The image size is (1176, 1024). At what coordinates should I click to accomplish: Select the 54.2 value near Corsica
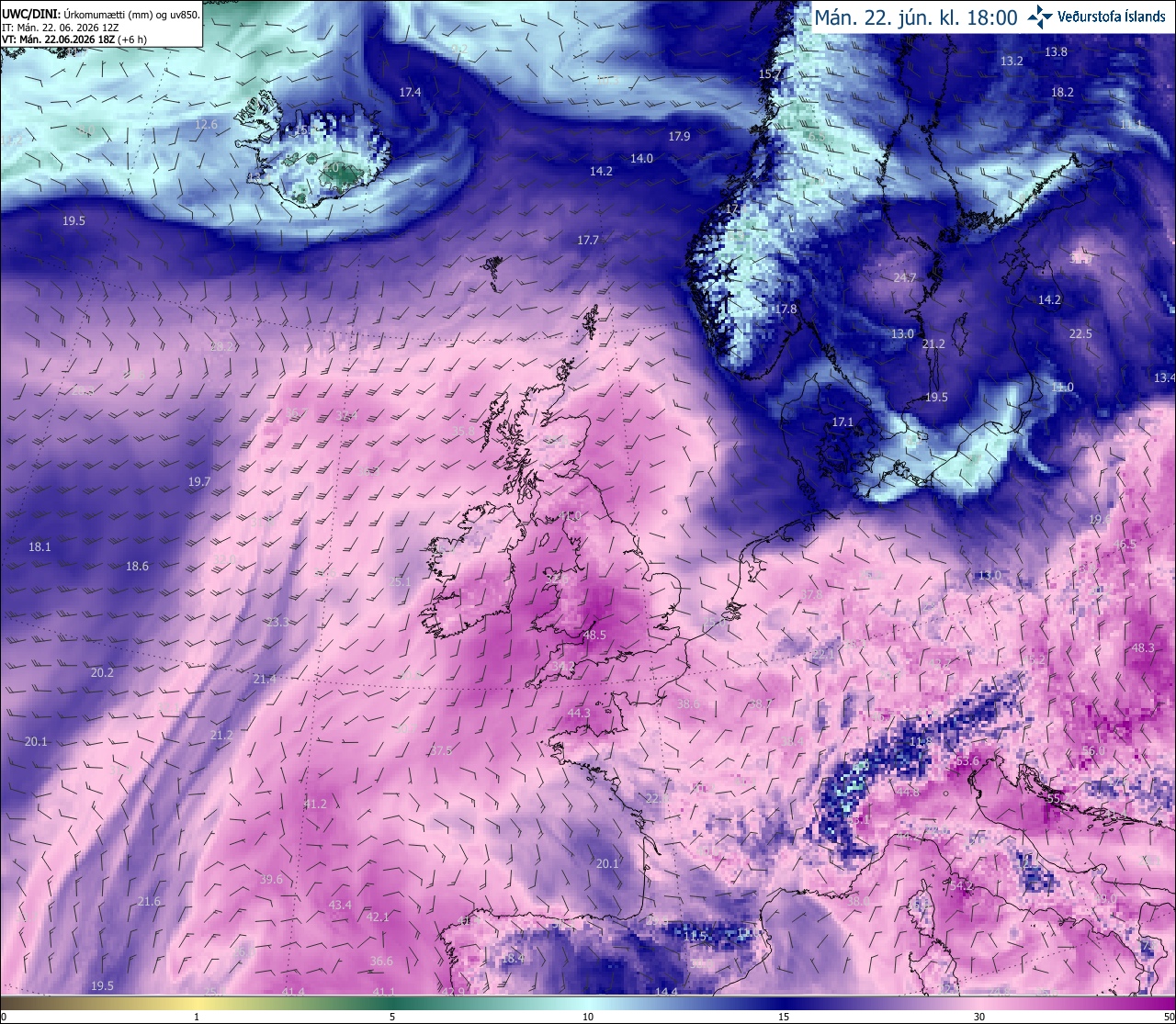961,885
